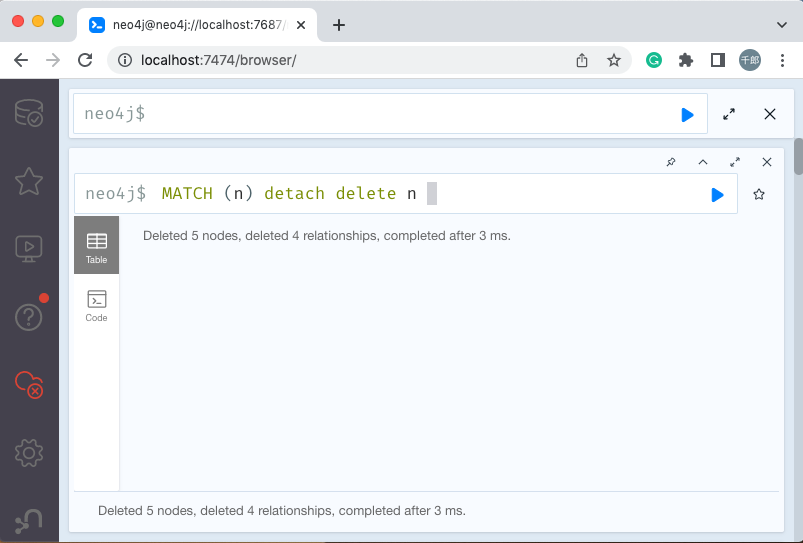Select the neo4j@neo4j browser tab
Viewport: 803px width, 543px height.
(197, 25)
